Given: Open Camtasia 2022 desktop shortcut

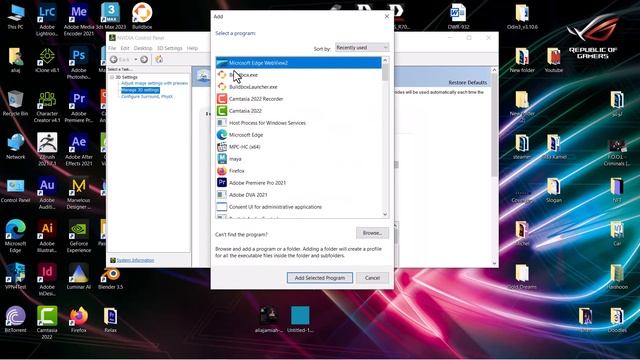Looking at the screenshot, I should click(47, 323).
